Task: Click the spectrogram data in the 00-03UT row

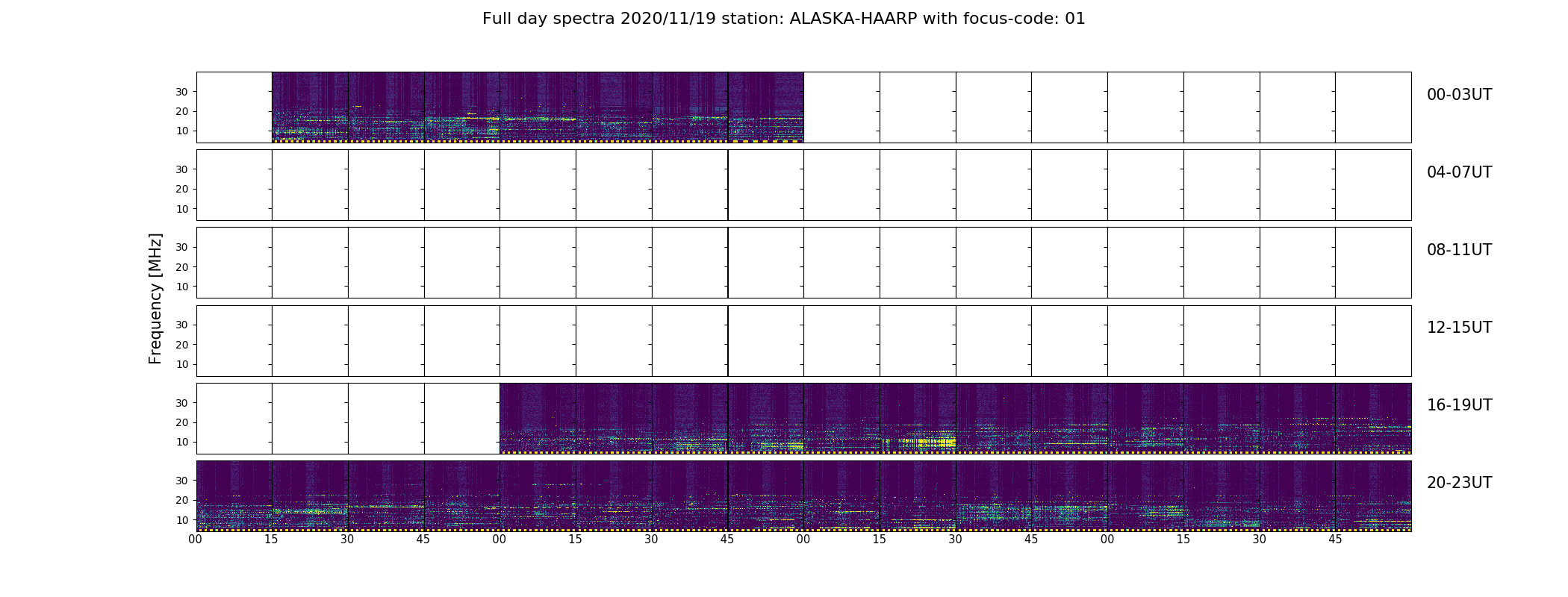Action: click(538, 107)
